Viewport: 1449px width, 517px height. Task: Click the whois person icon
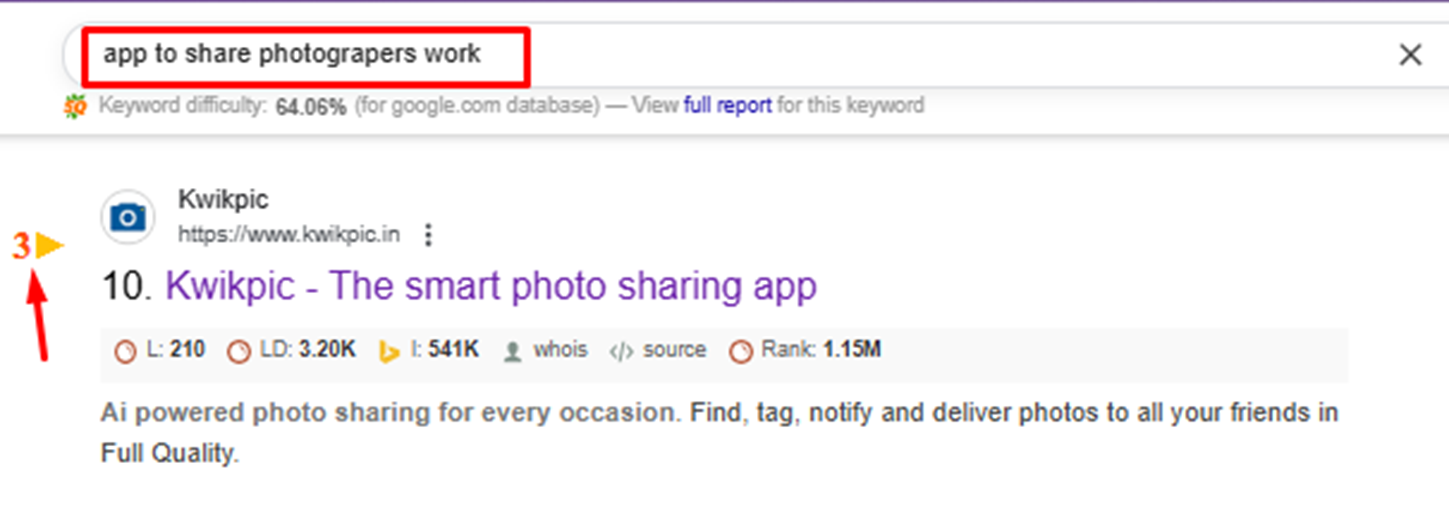pyautogui.click(x=513, y=351)
